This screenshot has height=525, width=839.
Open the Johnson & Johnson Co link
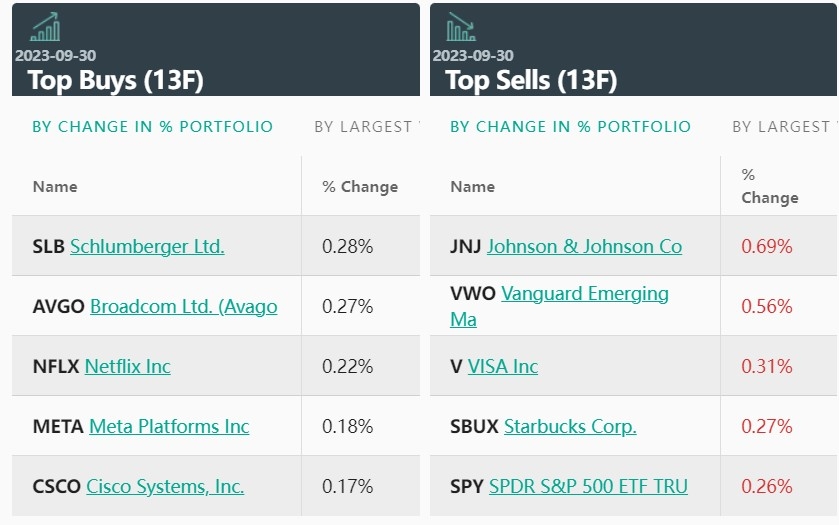[584, 246]
